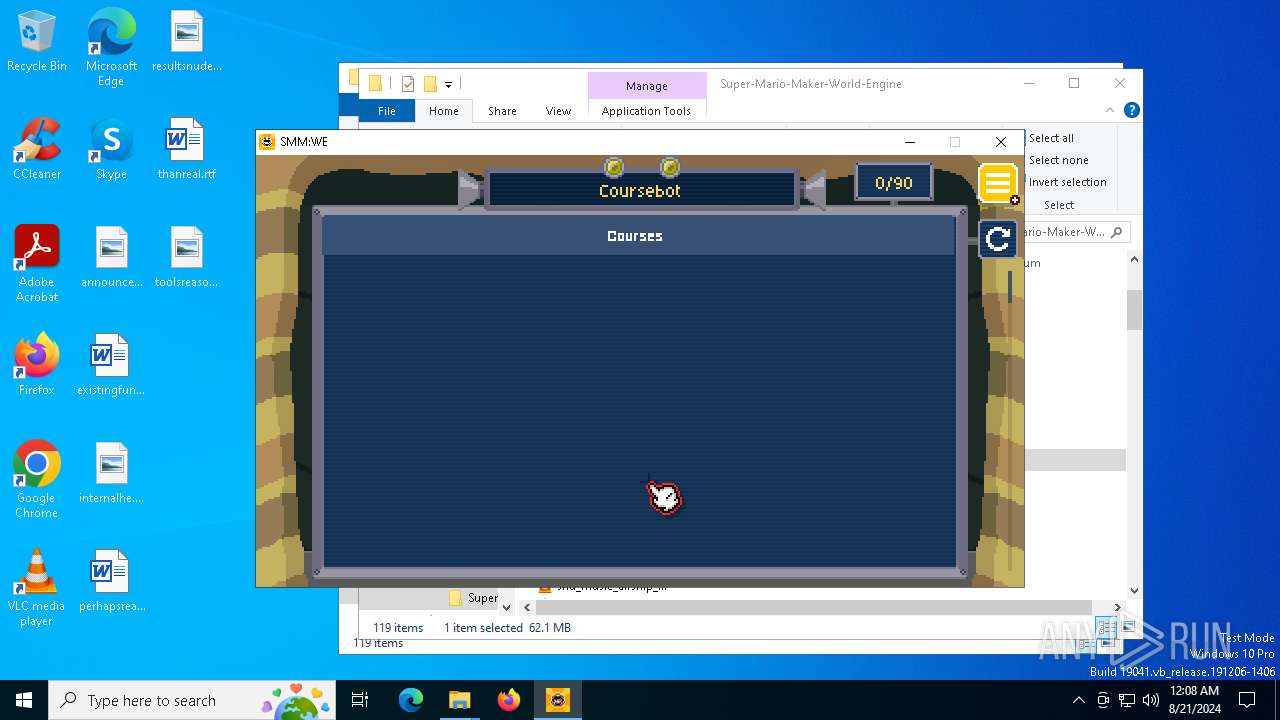Viewport: 1280px width, 720px height.
Task: Open the notification center icon
Action: (x=1247, y=700)
